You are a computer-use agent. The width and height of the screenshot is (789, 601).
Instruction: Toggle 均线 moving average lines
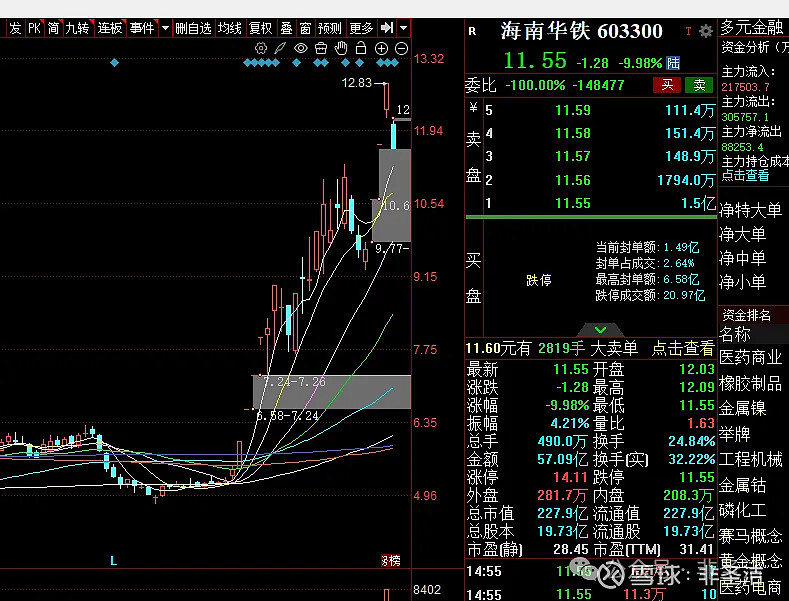pos(229,28)
